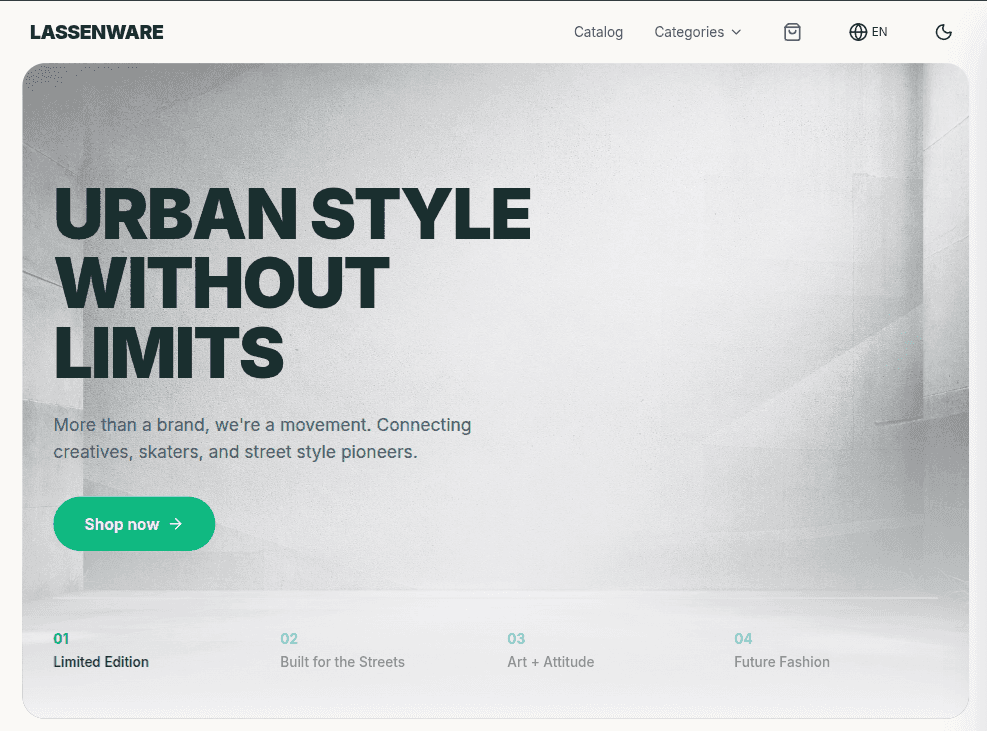Select the Limited Edition slide
This screenshot has height=731, width=987.
tap(101, 662)
